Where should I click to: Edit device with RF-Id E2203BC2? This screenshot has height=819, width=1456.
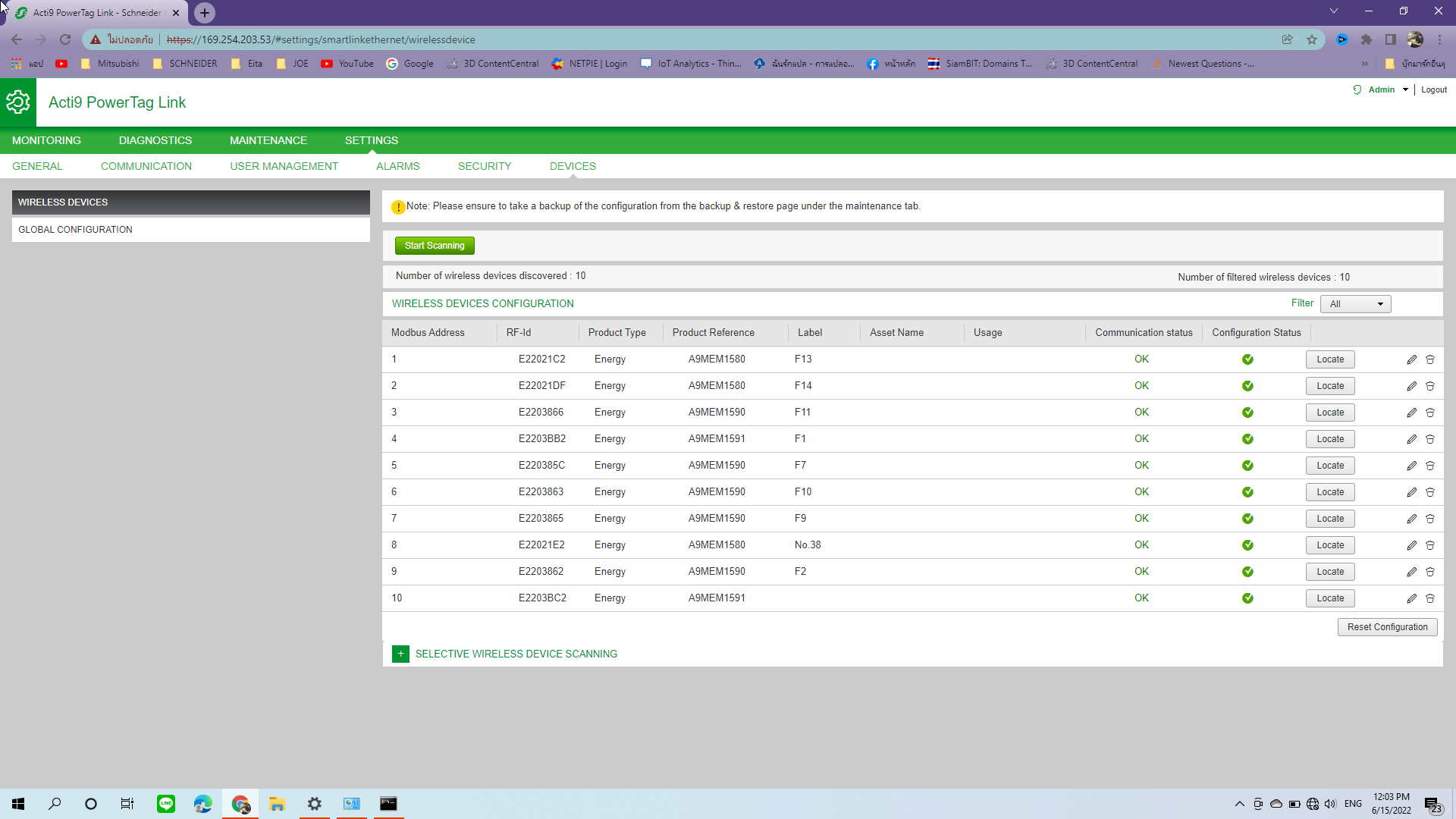tap(1411, 598)
